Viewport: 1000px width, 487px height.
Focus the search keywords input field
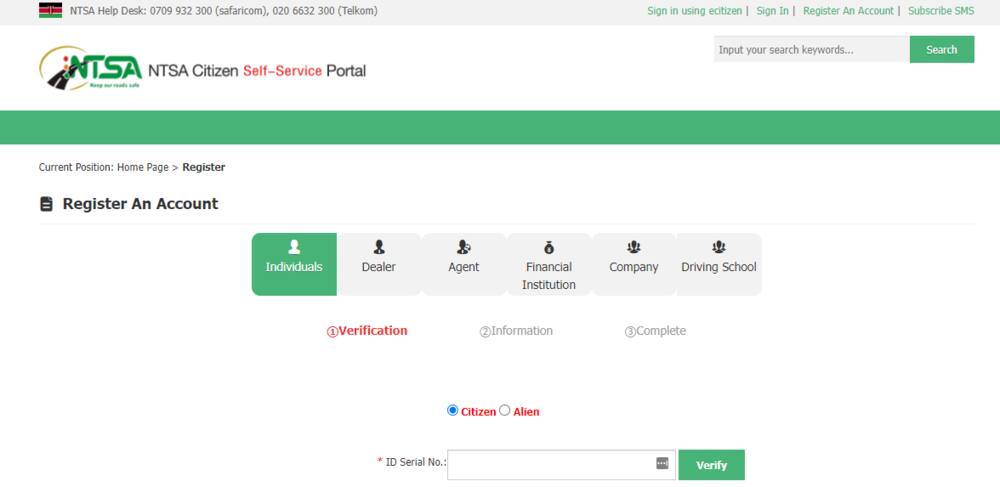tap(812, 49)
